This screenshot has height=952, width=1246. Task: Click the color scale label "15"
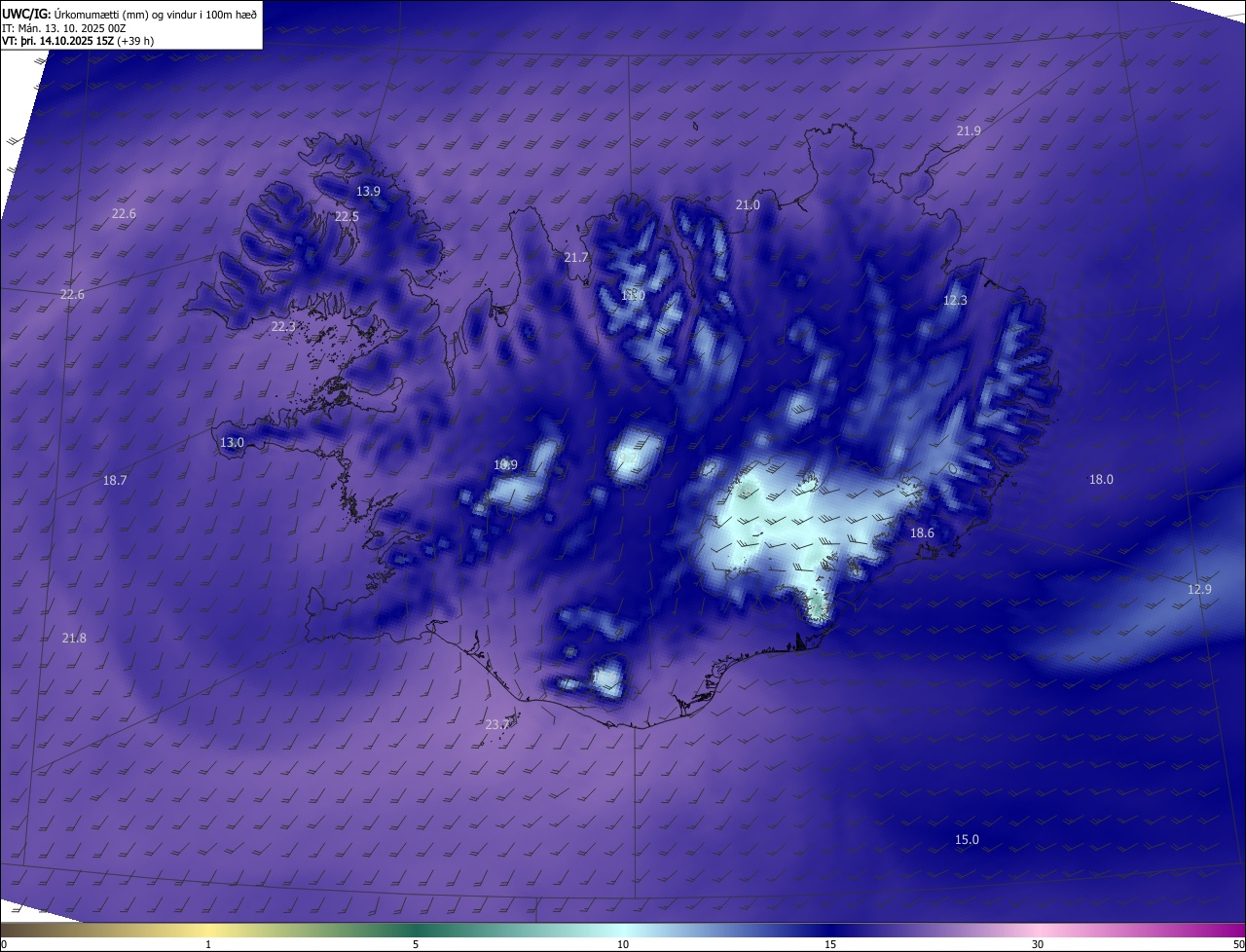pyautogui.click(x=830, y=945)
